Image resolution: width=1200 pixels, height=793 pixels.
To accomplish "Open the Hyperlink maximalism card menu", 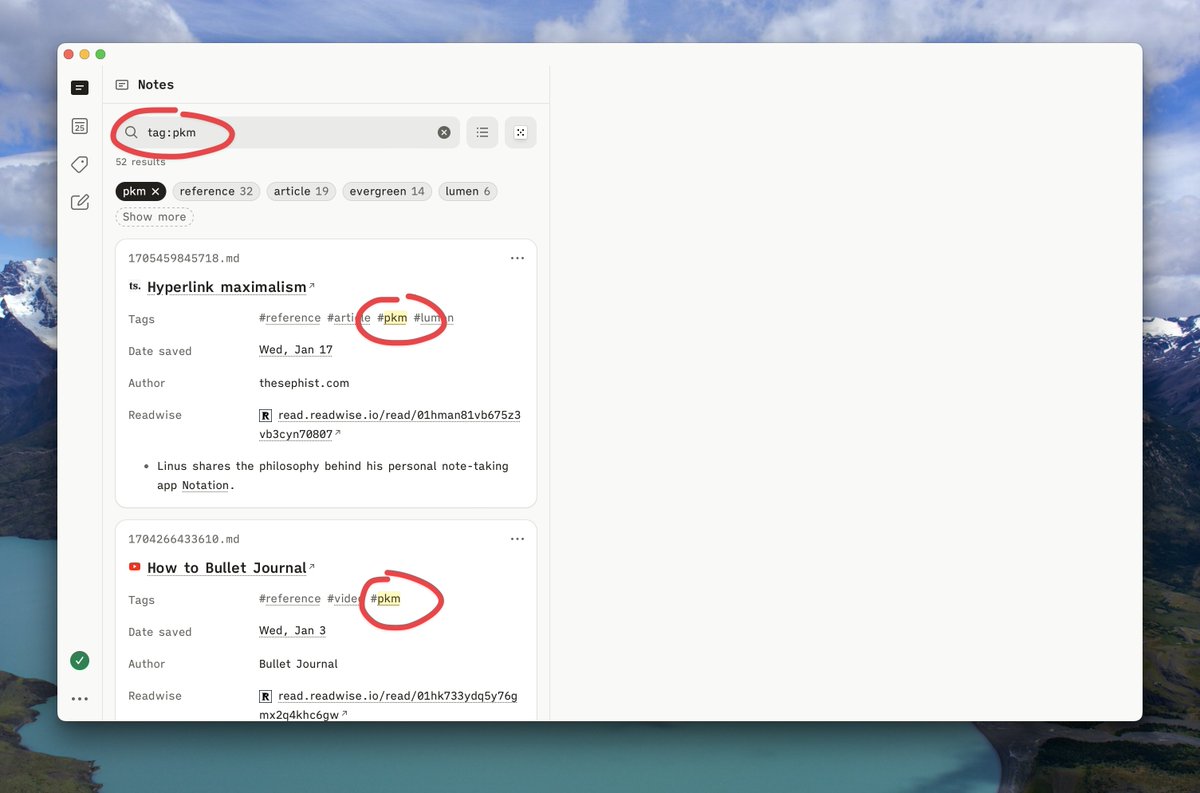I will tap(517, 258).
